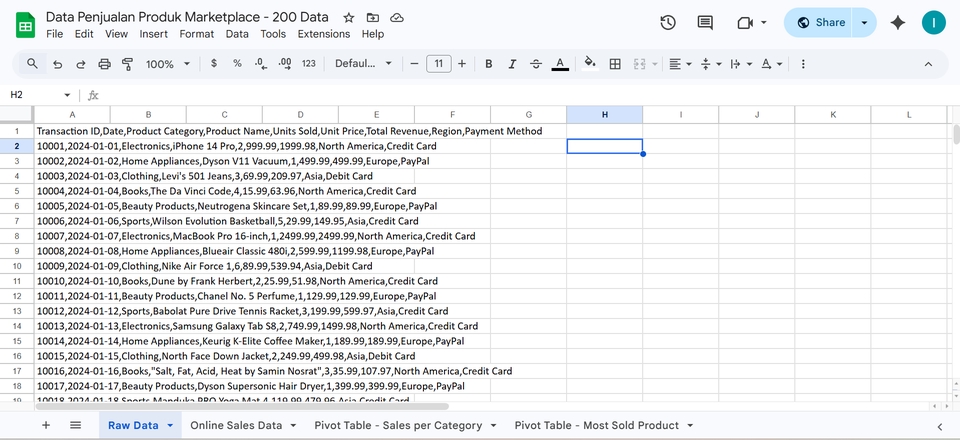The height and width of the screenshot is (440, 960).
Task: Open the More toolbar options menu
Action: [803, 64]
